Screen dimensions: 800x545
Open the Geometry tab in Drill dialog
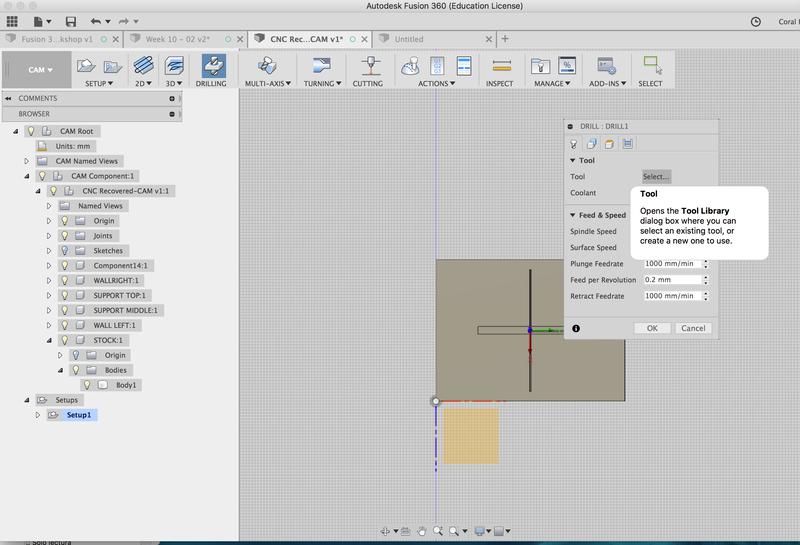591,144
